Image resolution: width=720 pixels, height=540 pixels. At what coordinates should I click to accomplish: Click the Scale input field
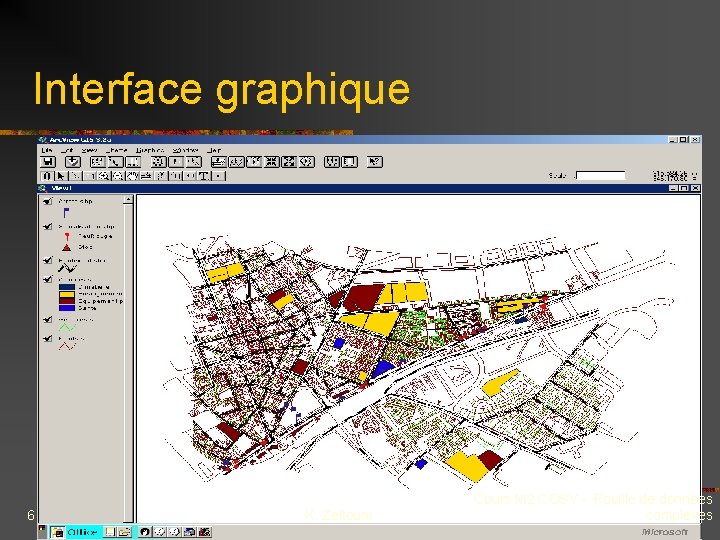coord(601,175)
